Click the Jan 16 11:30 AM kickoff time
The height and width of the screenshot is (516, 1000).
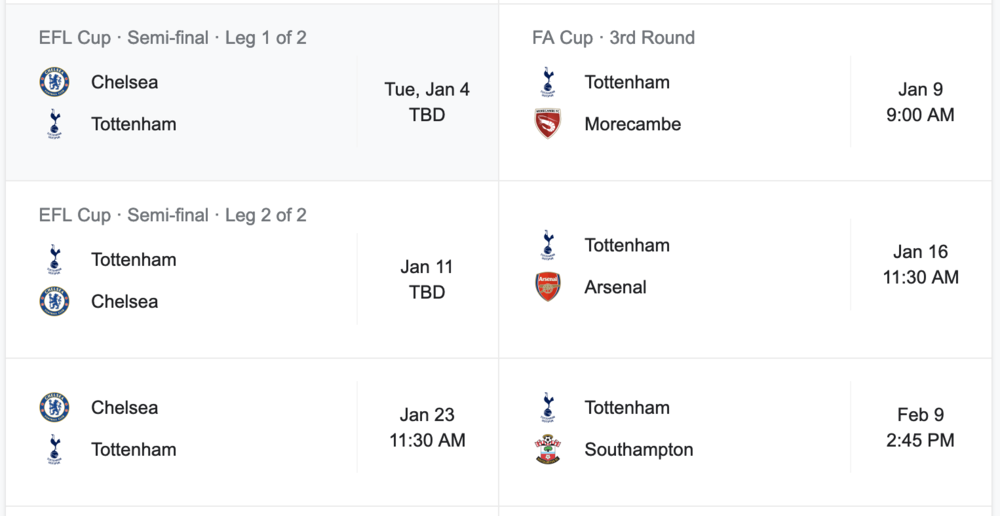920,264
